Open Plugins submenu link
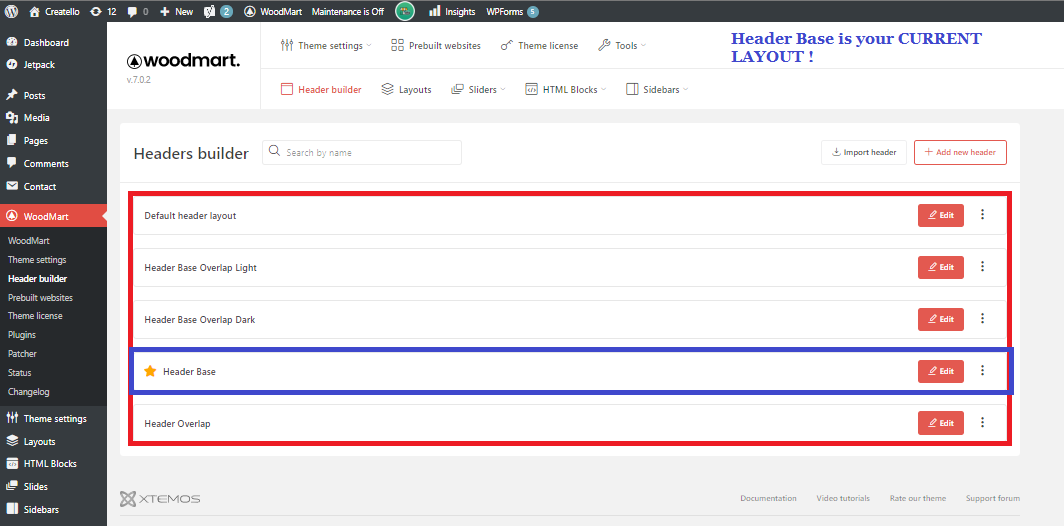This screenshot has width=1064, height=526. (x=22, y=335)
